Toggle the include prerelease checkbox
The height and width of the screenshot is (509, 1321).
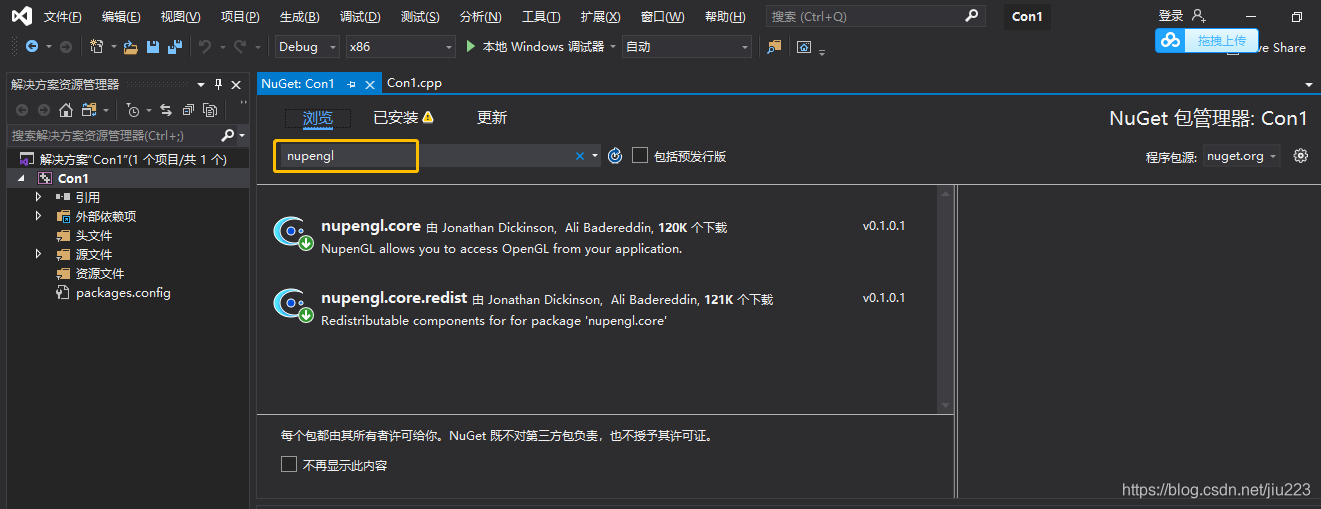pyautogui.click(x=640, y=156)
